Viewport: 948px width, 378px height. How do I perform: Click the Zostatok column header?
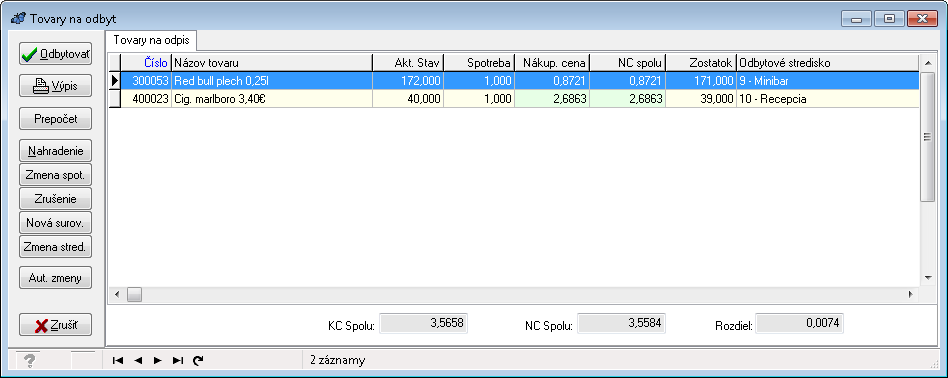click(x=701, y=63)
